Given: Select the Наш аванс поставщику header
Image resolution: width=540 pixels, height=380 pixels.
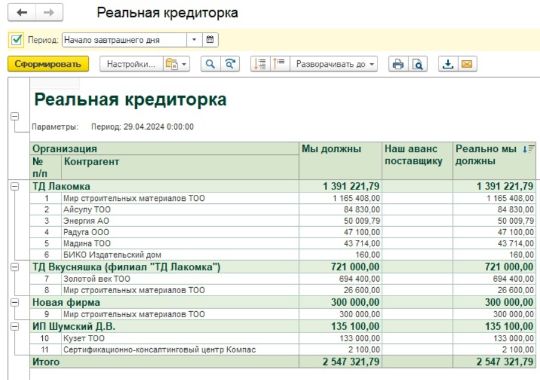Looking at the screenshot, I should point(417,161).
